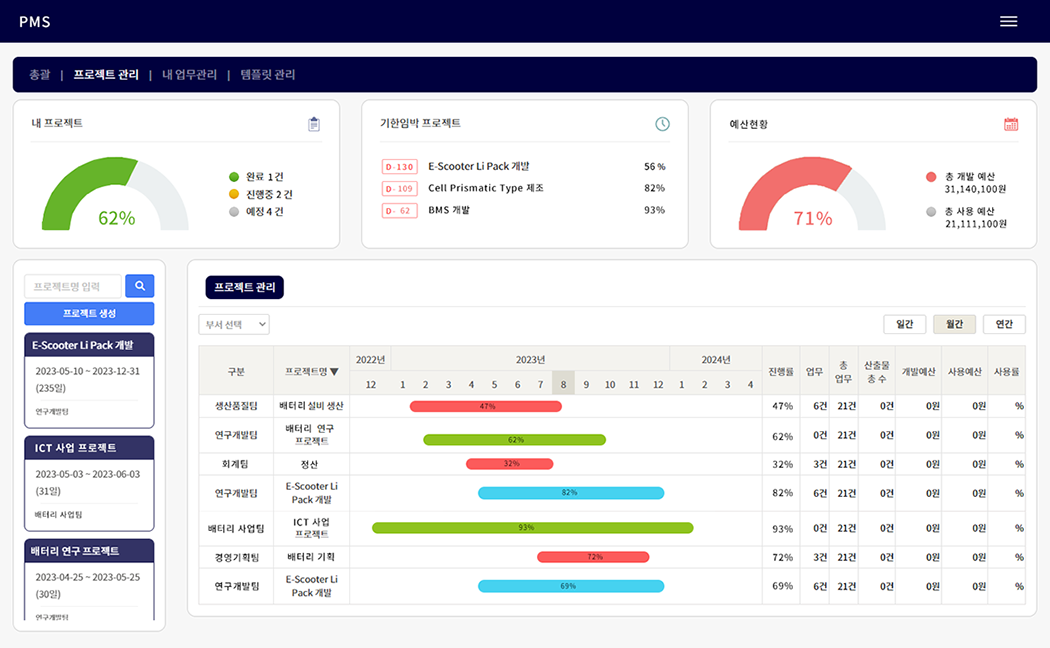Switch timeline view to 월간

click(954, 324)
